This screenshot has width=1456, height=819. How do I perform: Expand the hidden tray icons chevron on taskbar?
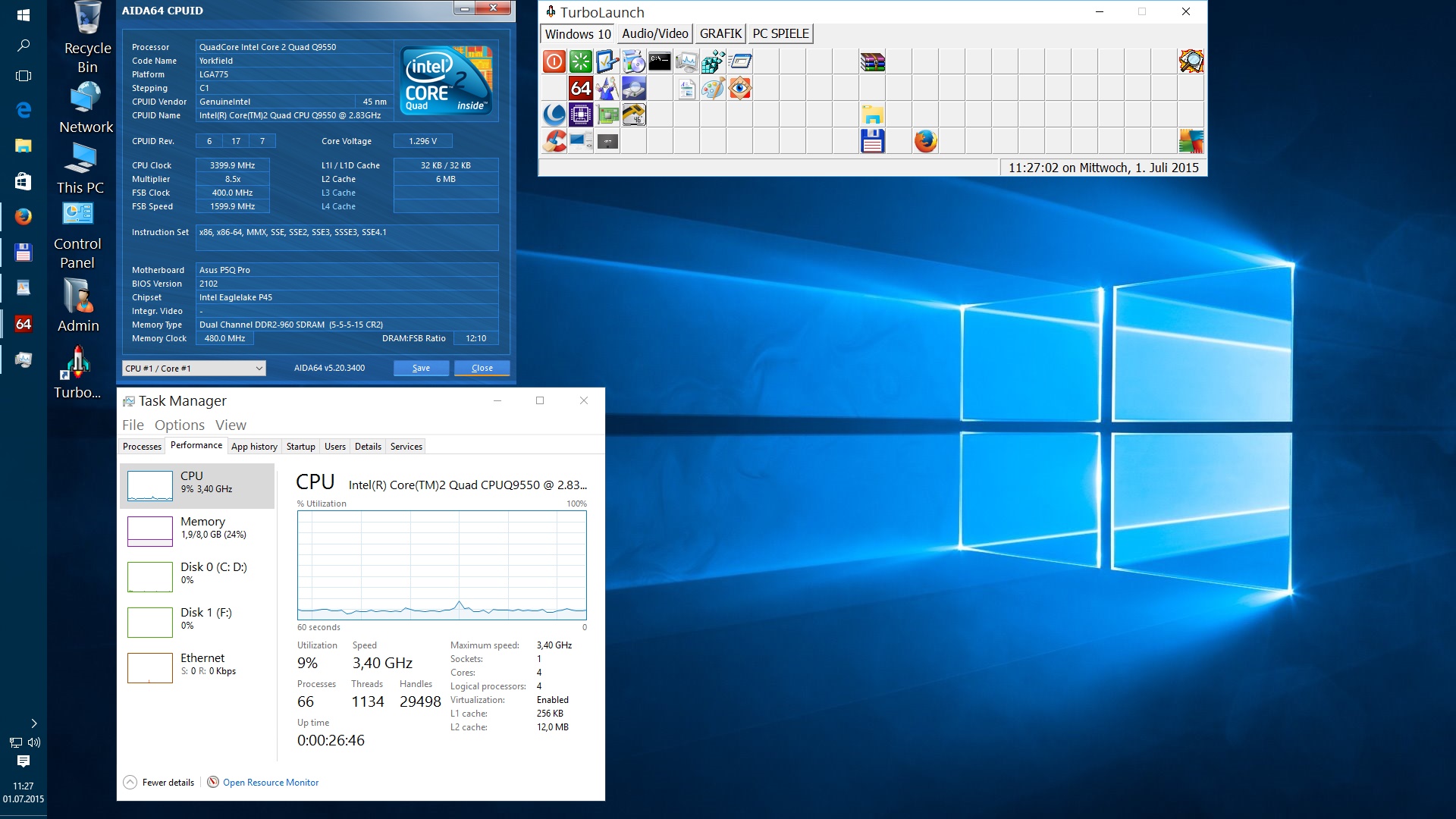coord(33,723)
